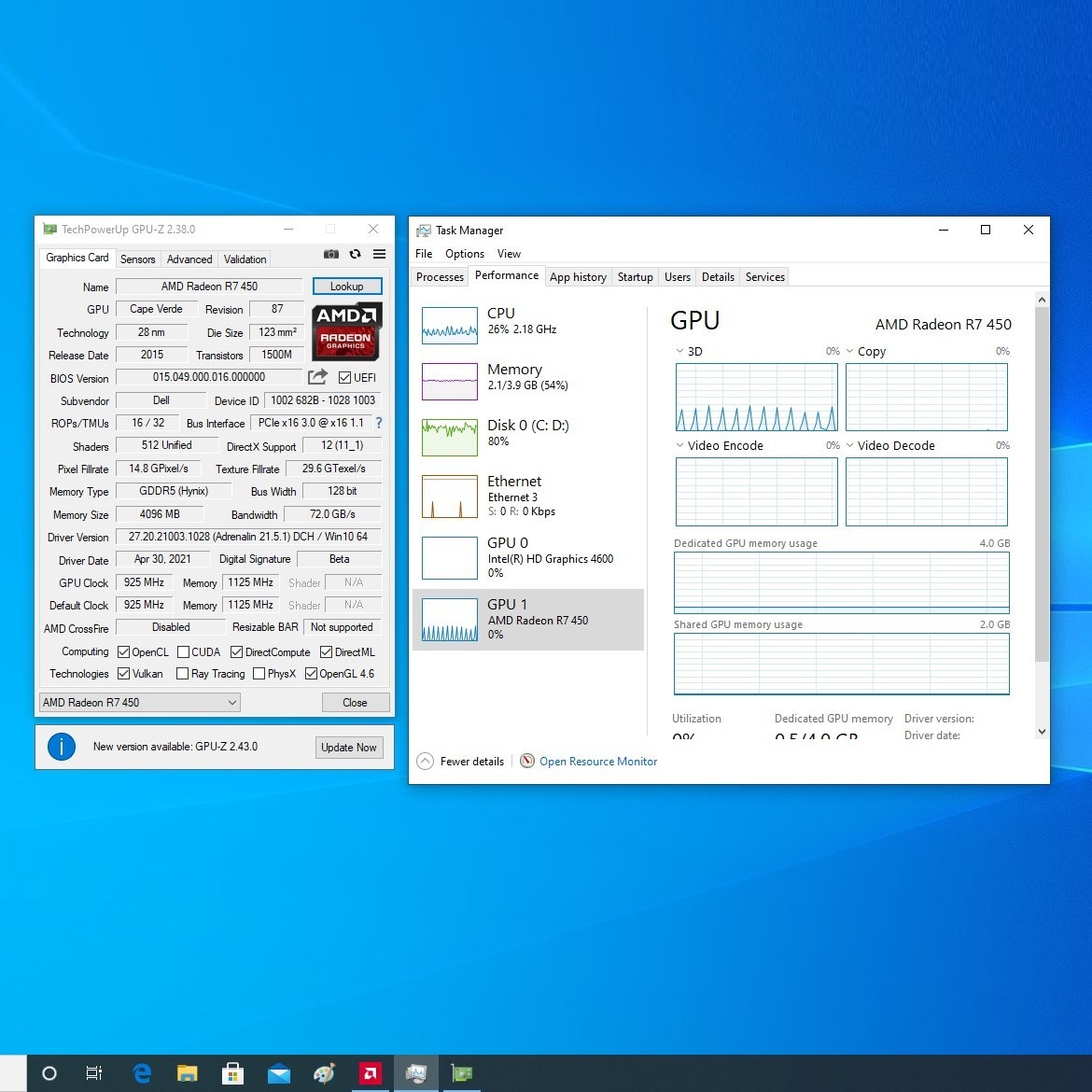Image resolution: width=1092 pixels, height=1092 pixels.
Task: Click the Bus Interface question mark icon
Action: 379,423
